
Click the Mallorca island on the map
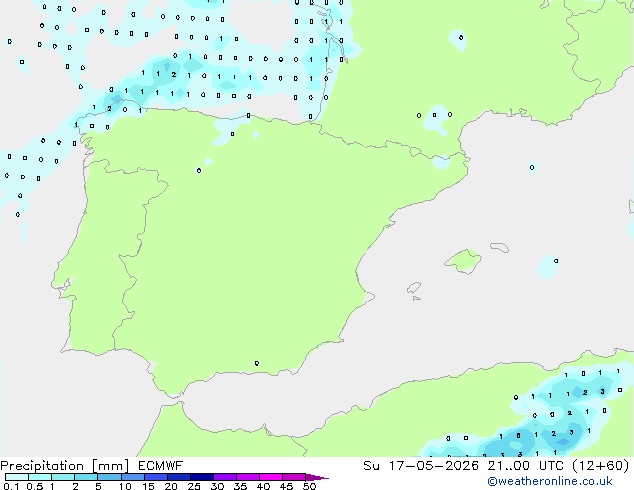click(x=464, y=261)
